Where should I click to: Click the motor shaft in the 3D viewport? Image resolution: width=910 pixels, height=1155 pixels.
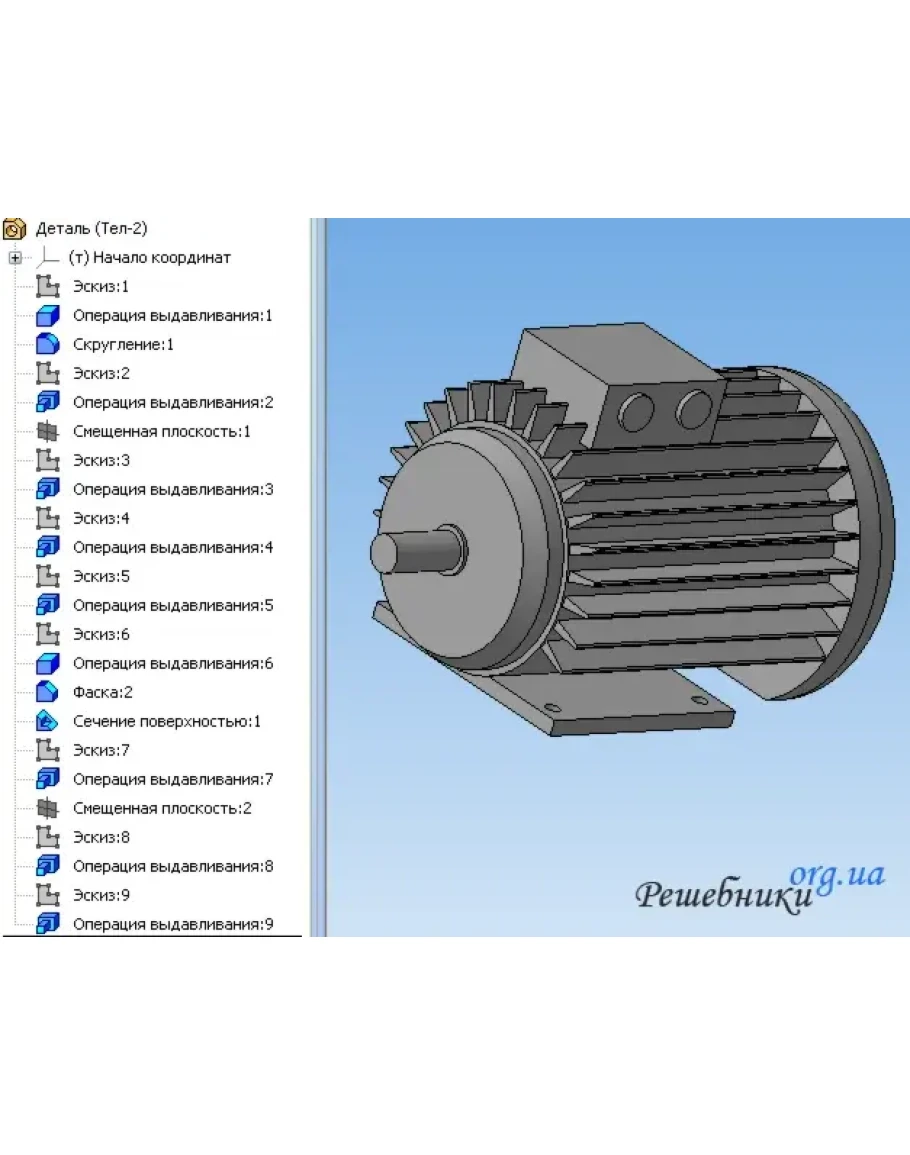point(408,551)
